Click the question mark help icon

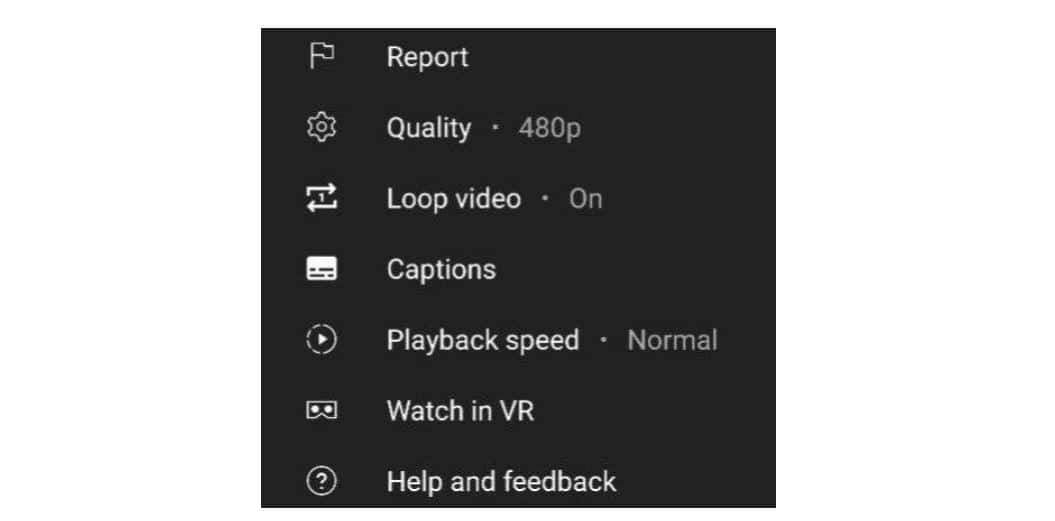tap(321, 482)
